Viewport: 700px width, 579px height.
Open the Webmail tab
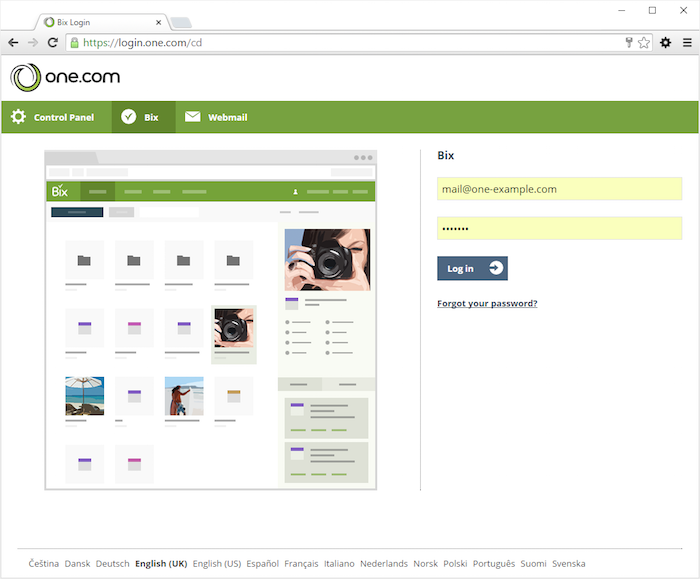pyautogui.click(x=217, y=117)
